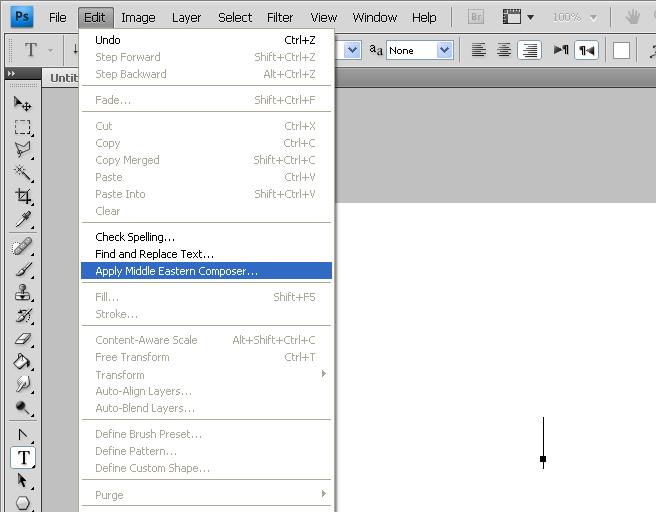The image size is (656, 512).
Task: Select the Brush tool
Action: pos(23,269)
